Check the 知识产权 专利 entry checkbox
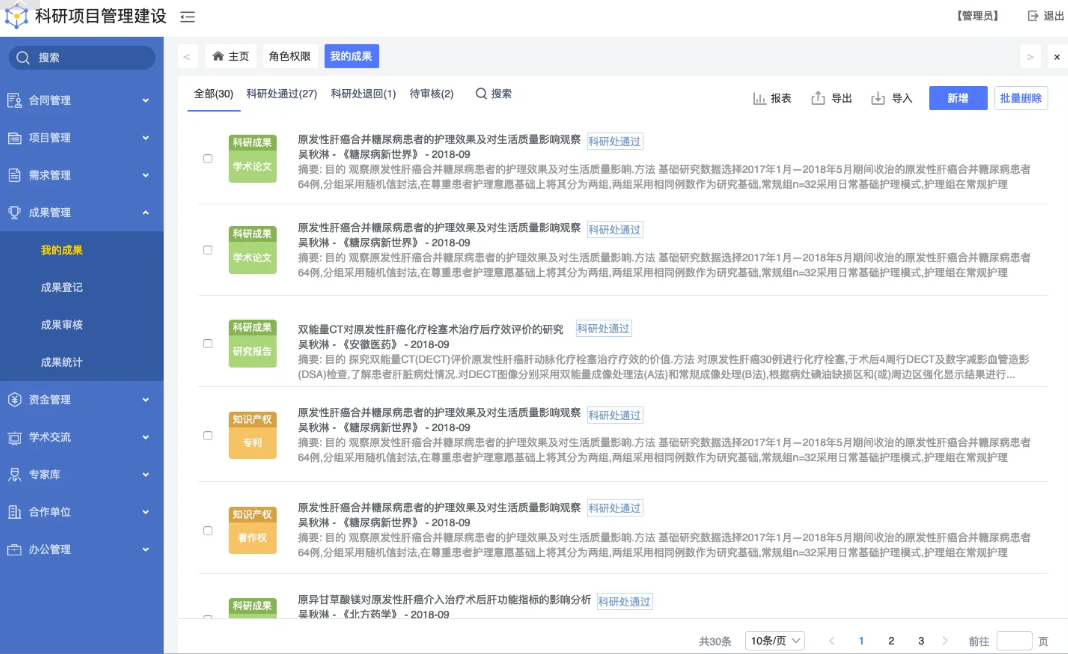This screenshot has height=654, width=1068. 208,435
